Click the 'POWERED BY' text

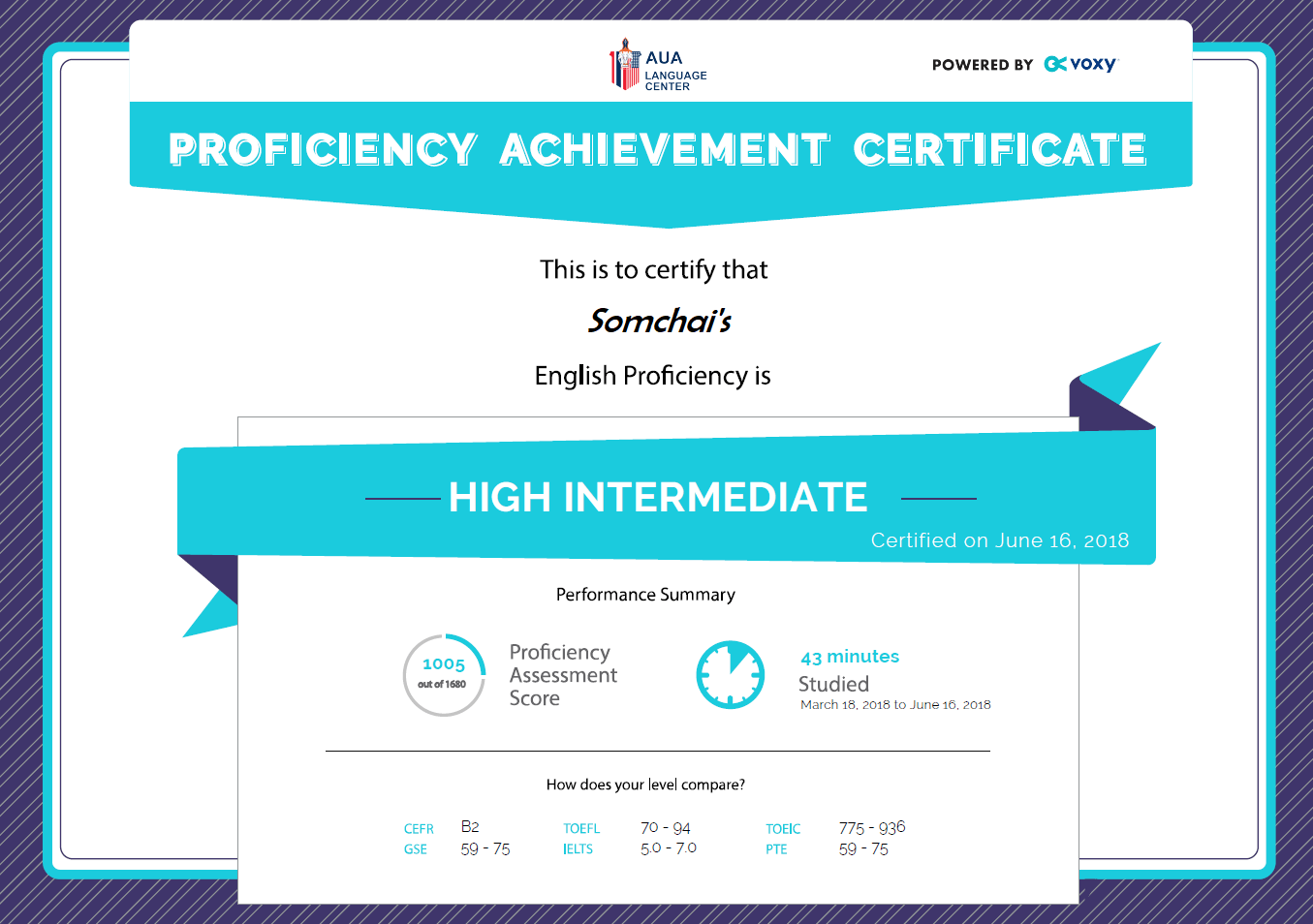coord(983,65)
